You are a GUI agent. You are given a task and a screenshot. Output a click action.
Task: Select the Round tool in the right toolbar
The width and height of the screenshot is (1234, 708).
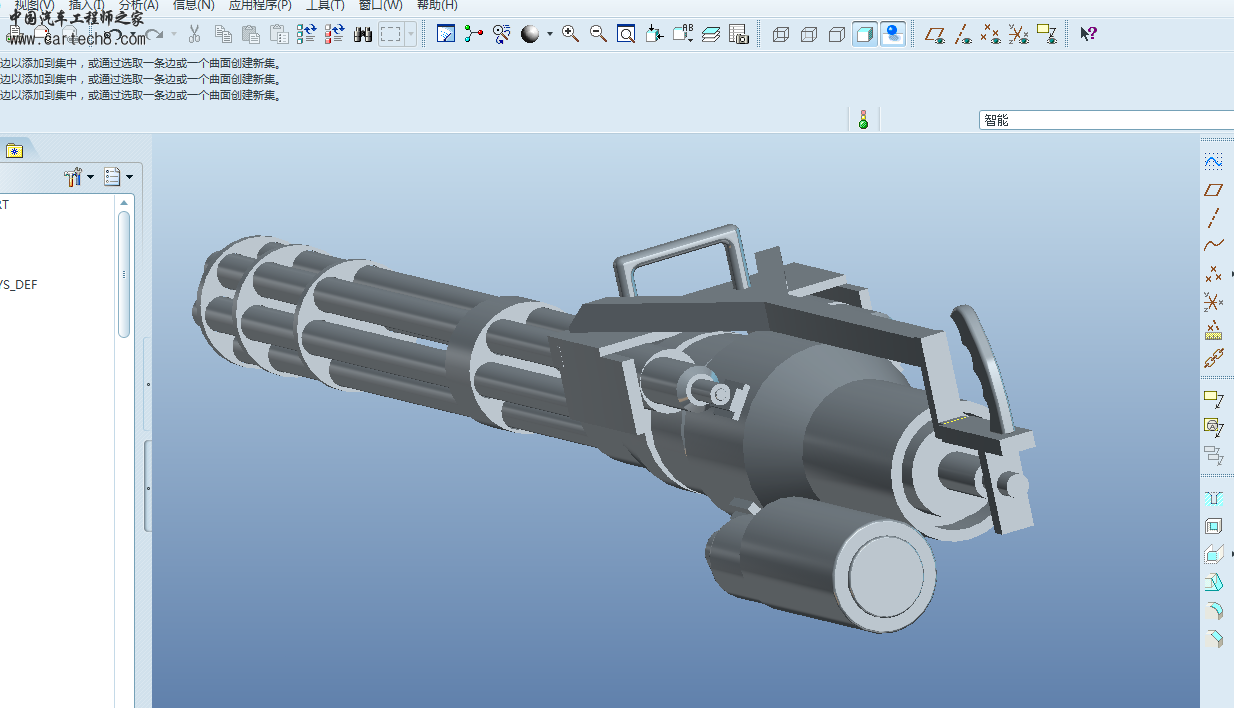1213,610
